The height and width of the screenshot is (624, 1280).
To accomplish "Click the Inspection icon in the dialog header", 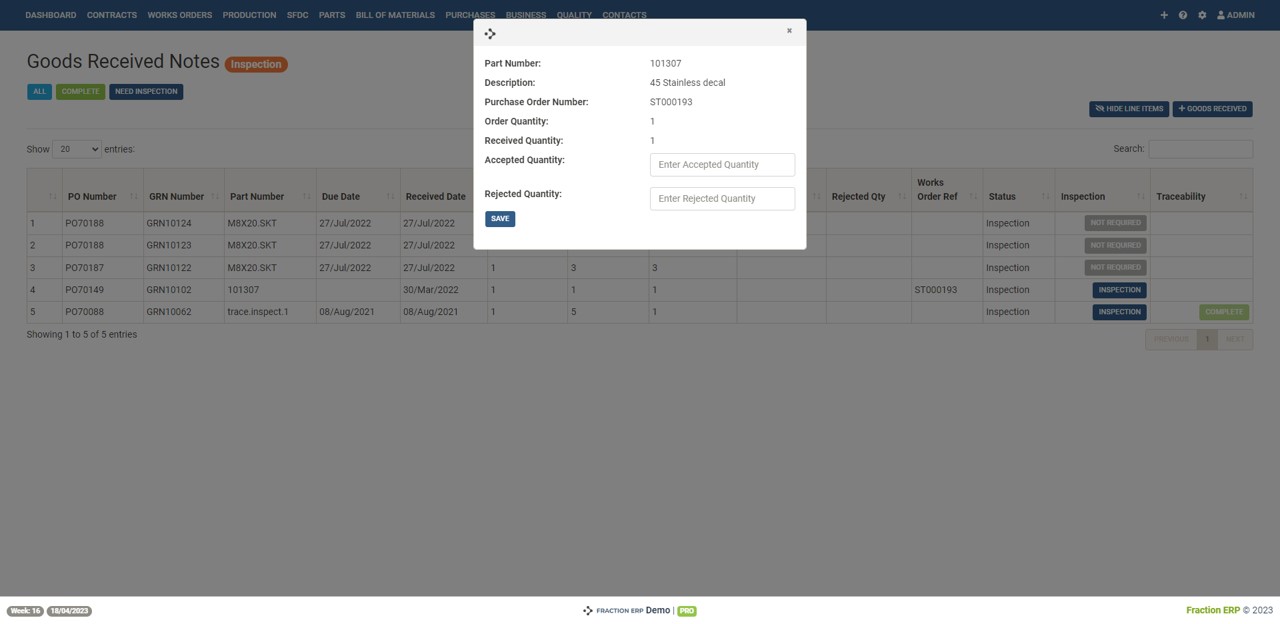I will tap(489, 33).
